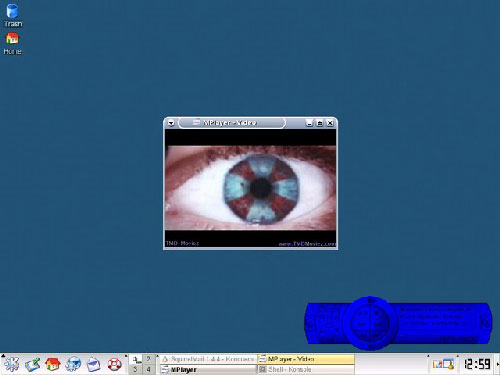Click the 12:59 panel clock
This screenshot has width=500, height=375.
click(x=477, y=364)
